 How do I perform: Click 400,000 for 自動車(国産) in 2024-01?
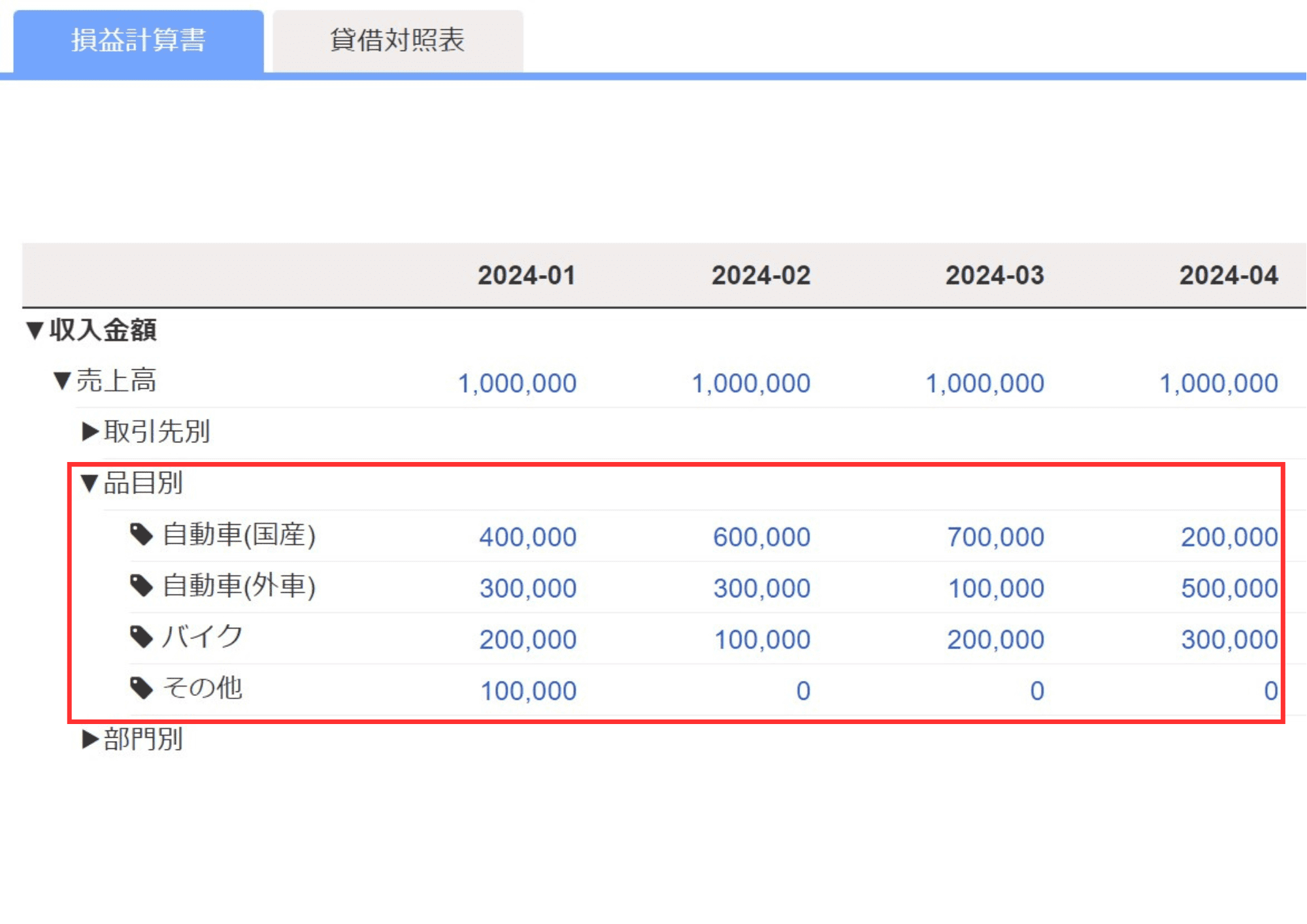click(x=527, y=537)
